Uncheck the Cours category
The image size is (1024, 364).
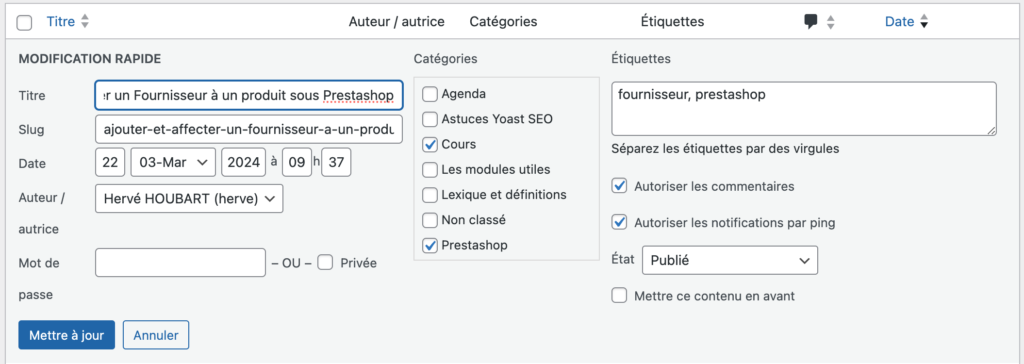430,144
